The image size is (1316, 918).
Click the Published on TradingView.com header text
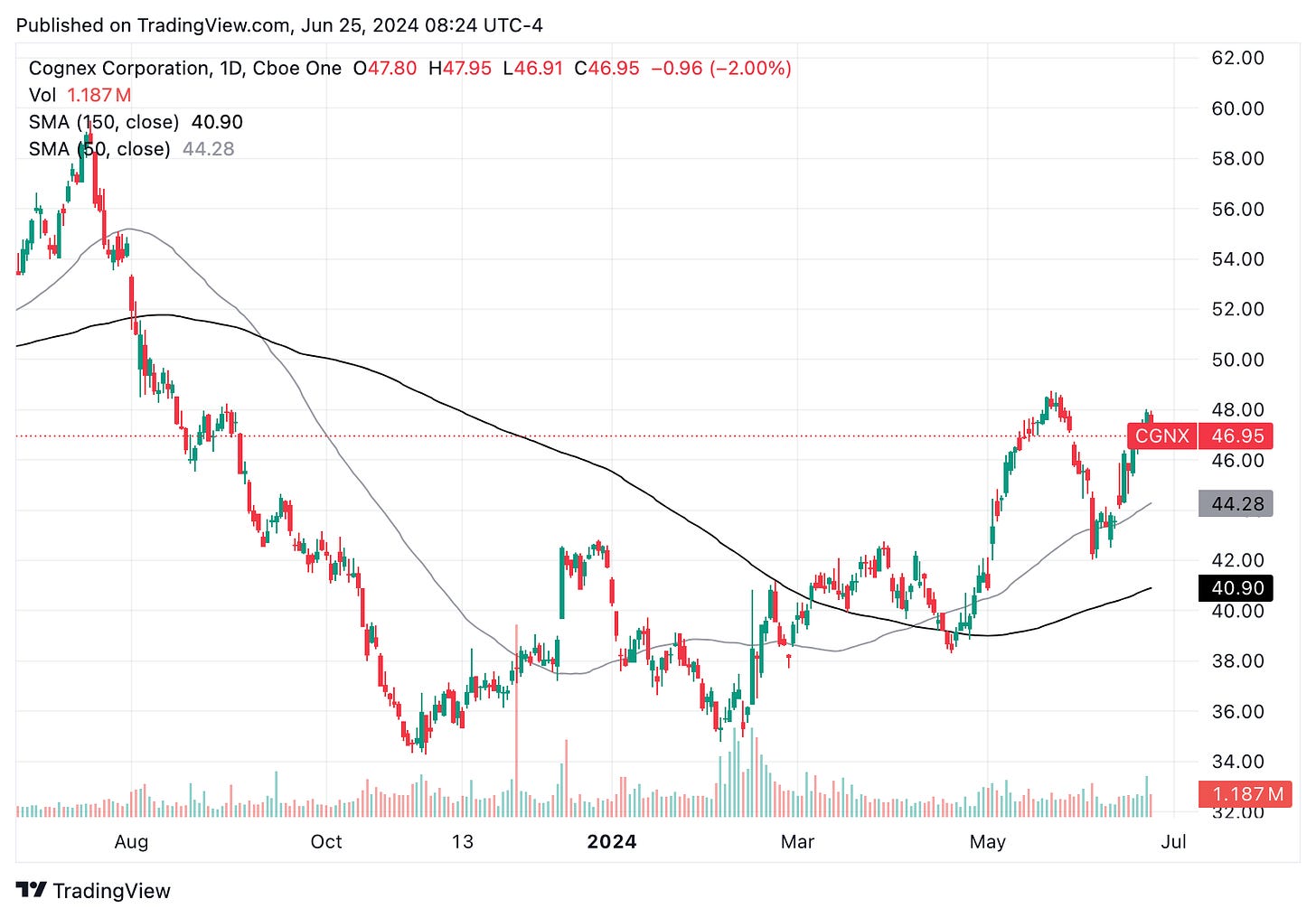point(279,25)
